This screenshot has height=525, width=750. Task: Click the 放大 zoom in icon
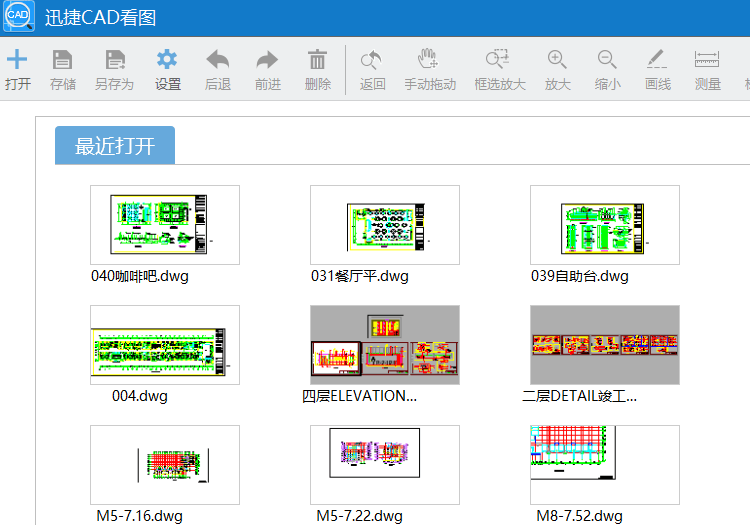pyautogui.click(x=557, y=60)
